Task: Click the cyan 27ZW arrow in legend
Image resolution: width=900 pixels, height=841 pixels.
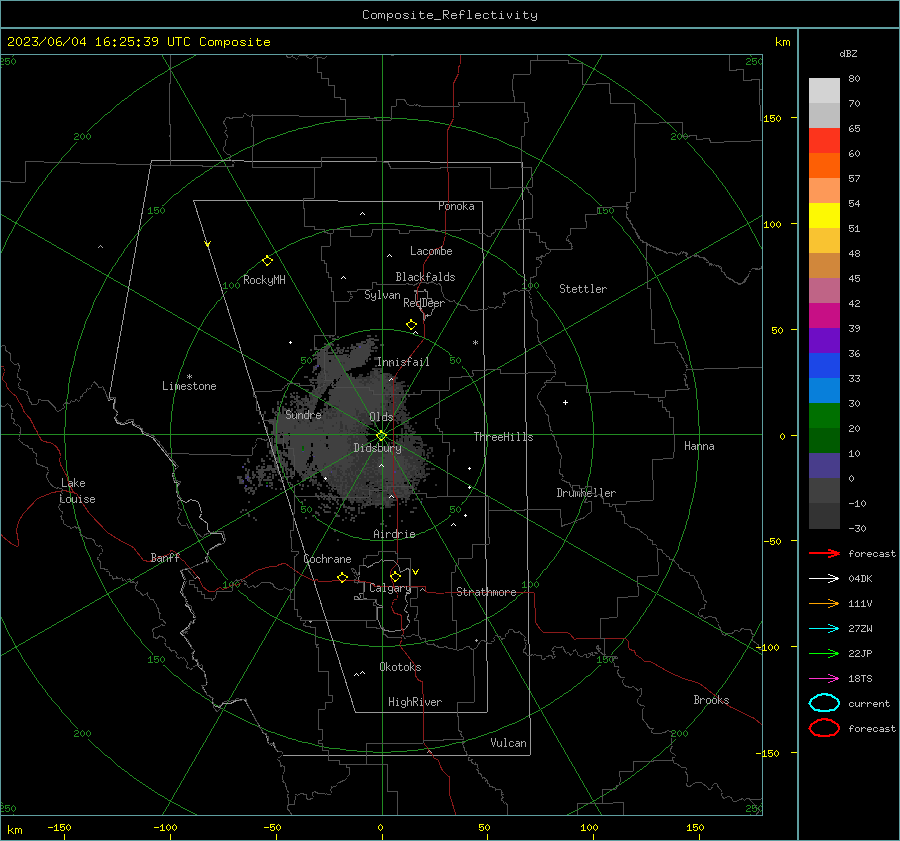Action: coord(824,629)
